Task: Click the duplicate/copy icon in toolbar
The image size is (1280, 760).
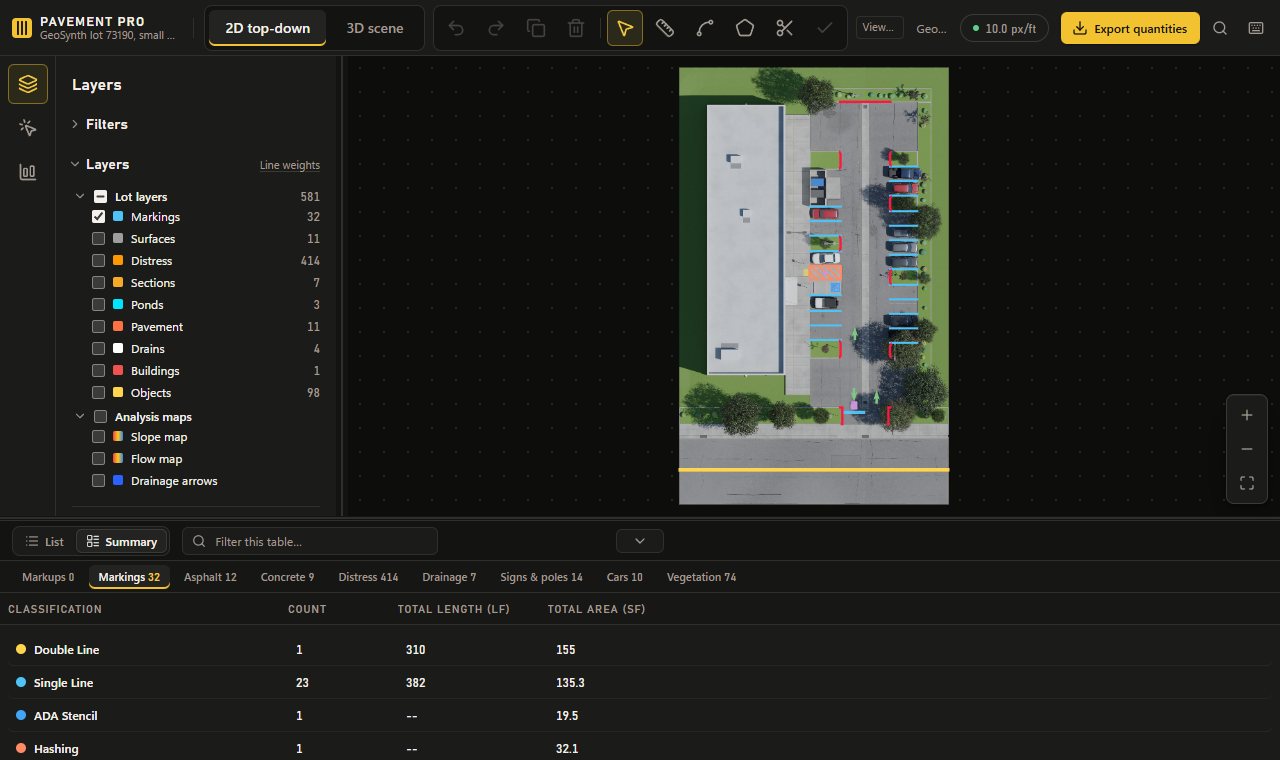Action: coord(536,28)
